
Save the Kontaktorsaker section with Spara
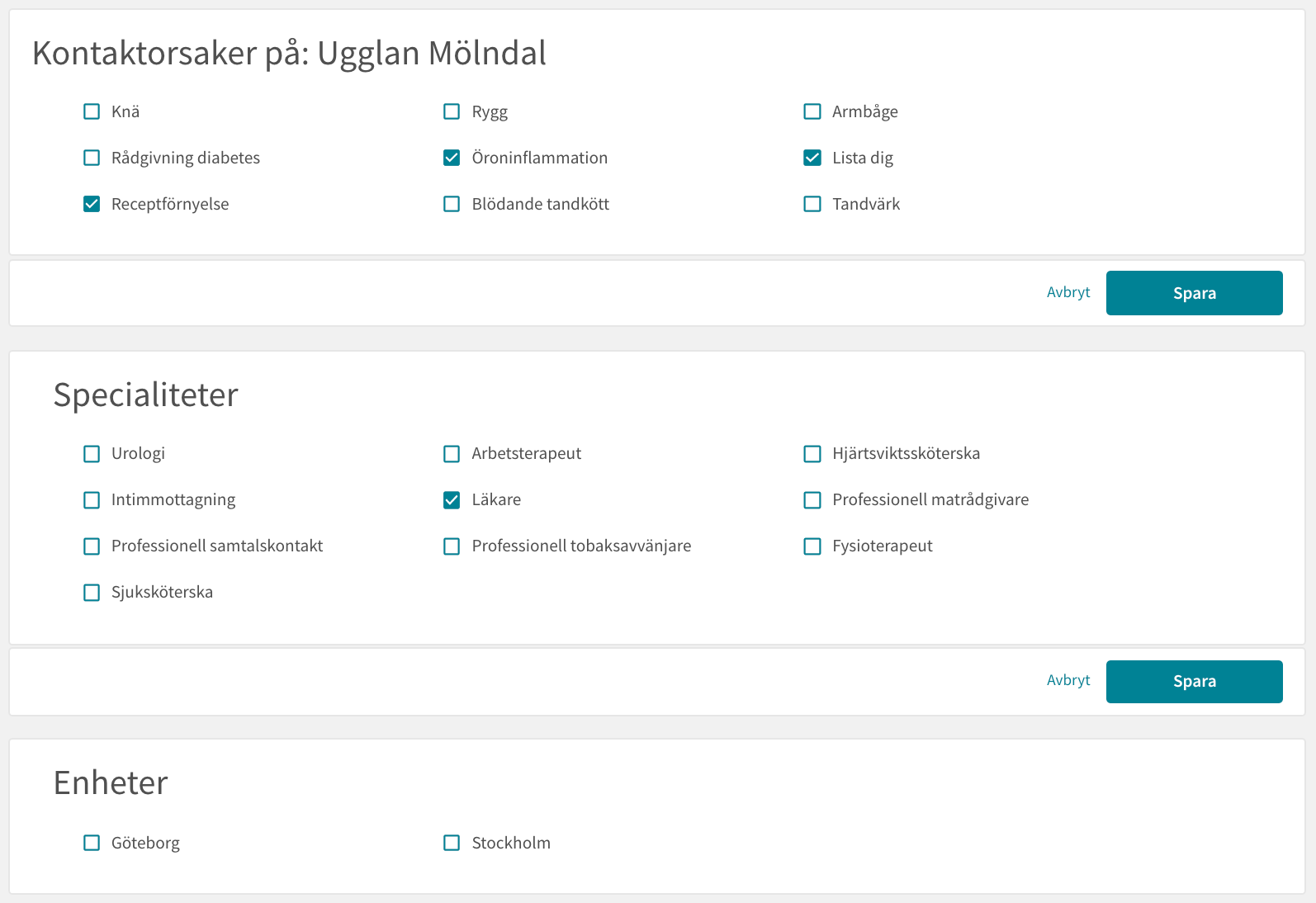click(1194, 293)
